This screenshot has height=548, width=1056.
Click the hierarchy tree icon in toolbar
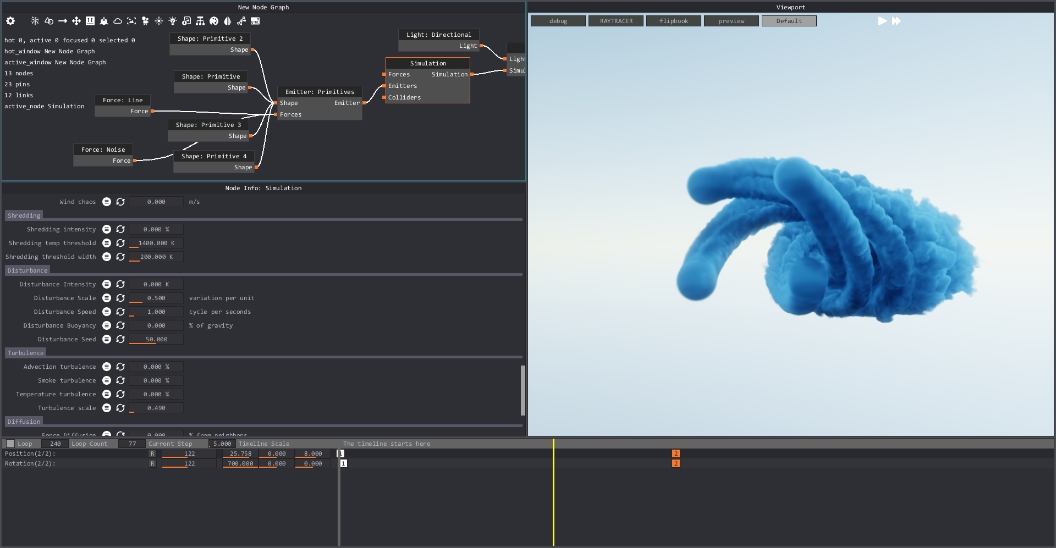pyautogui.click(x=200, y=21)
